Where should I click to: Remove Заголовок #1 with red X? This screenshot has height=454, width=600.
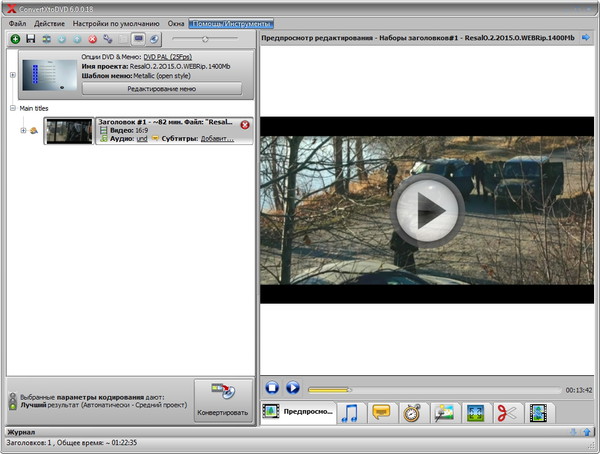pyautogui.click(x=245, y=125)
